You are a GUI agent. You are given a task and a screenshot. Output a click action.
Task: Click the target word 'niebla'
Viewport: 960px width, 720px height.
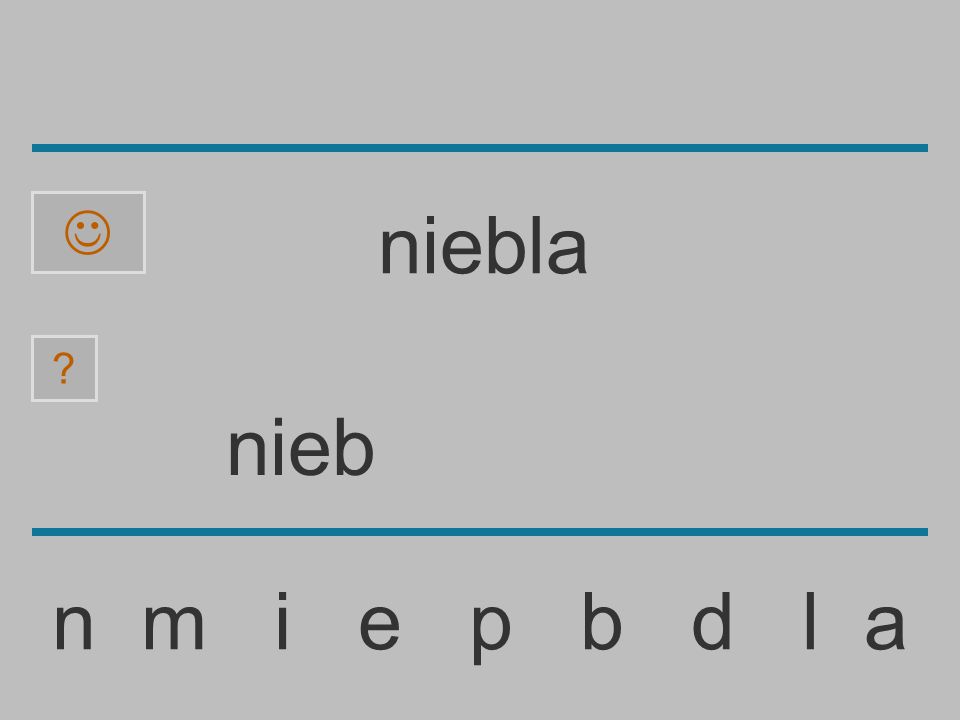(x=484, y=246)
